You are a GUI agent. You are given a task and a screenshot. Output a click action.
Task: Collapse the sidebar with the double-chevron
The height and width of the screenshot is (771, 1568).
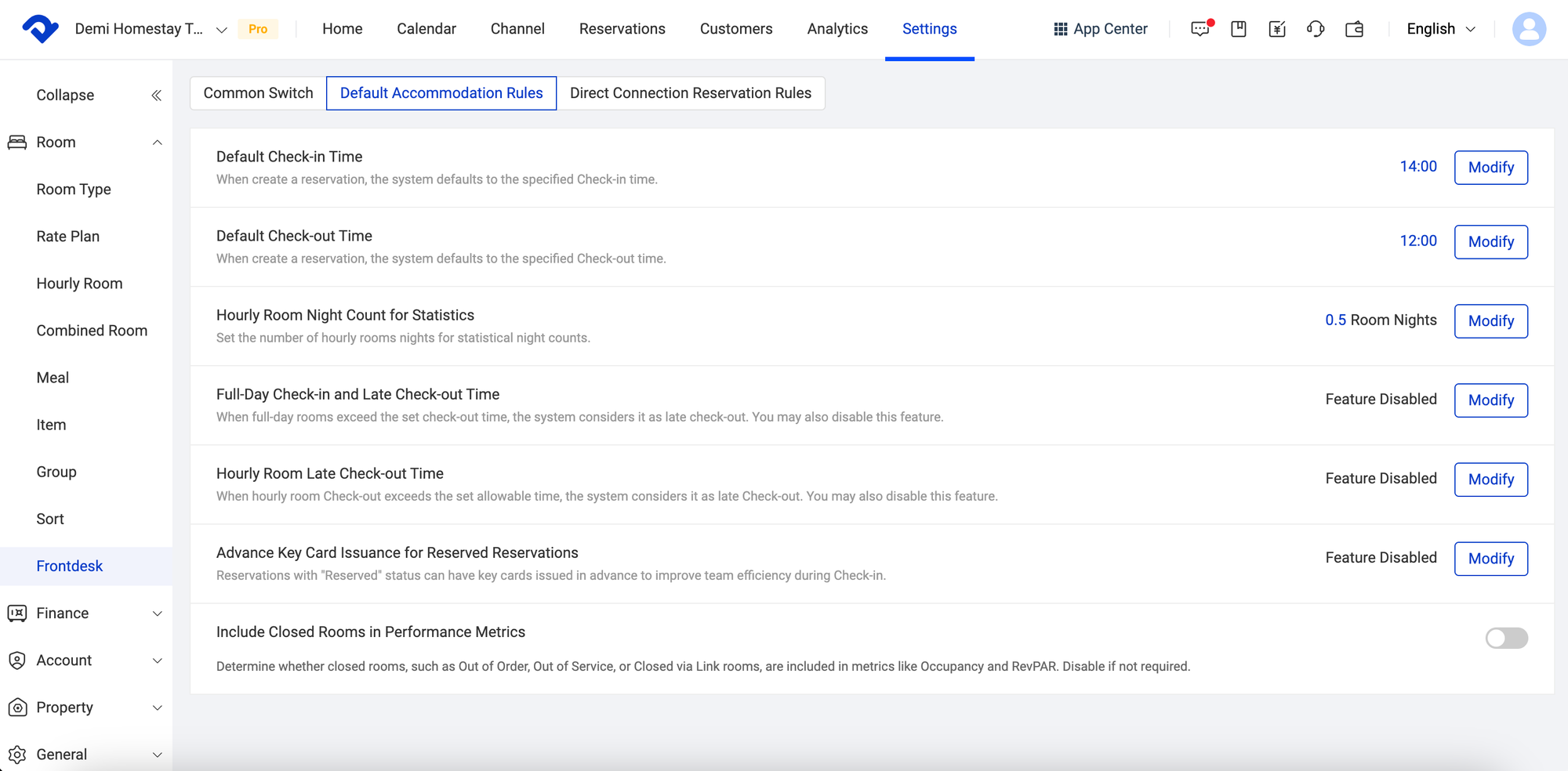[x=156, y=95]
